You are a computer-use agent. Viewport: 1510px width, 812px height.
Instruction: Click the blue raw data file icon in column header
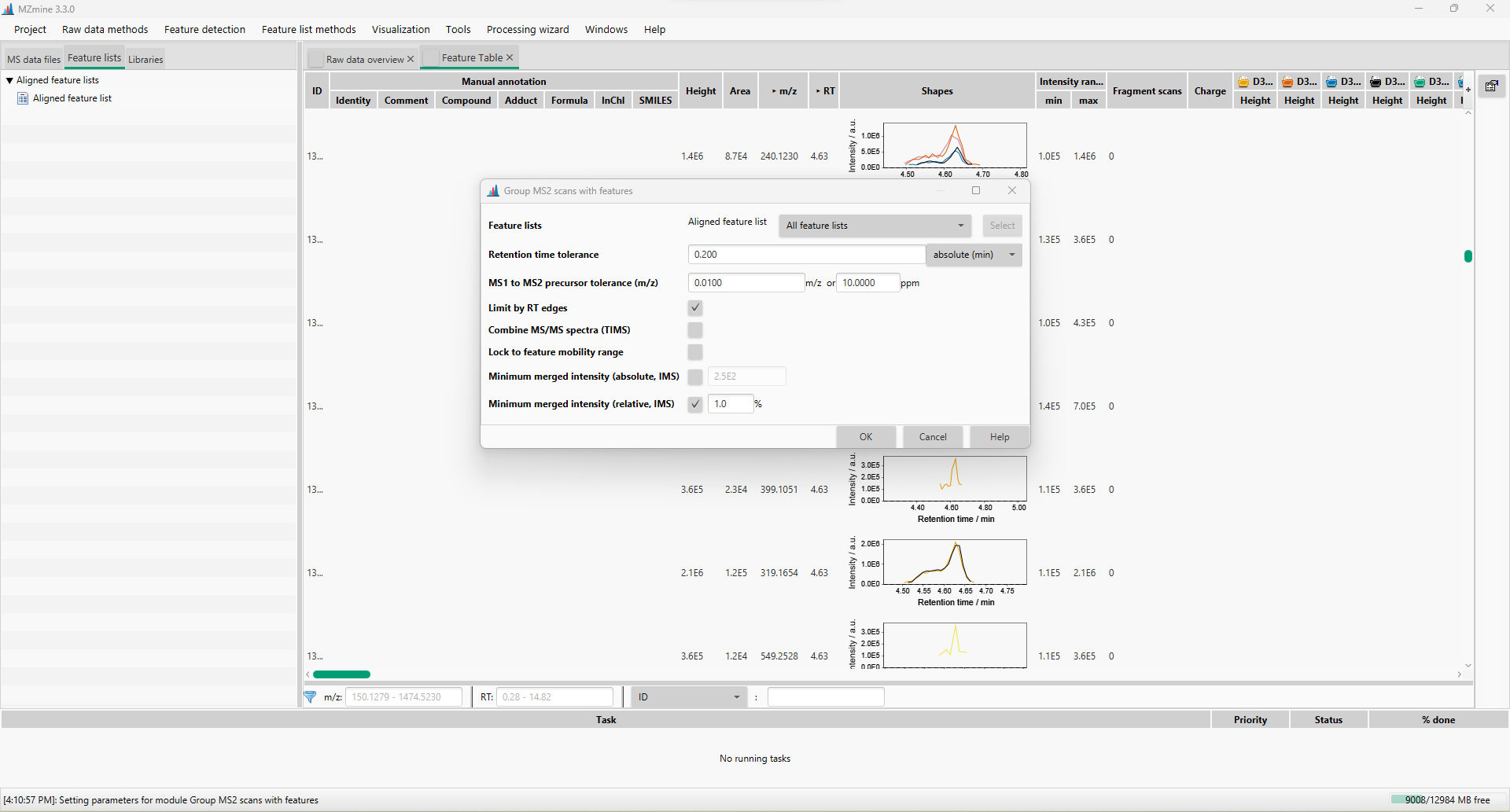[x=1331, y=81]
